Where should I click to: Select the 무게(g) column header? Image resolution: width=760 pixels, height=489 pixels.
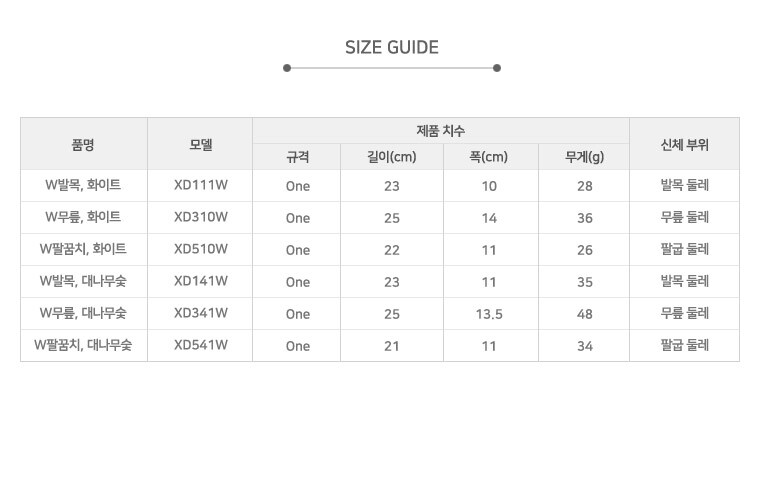click(584, 157)
